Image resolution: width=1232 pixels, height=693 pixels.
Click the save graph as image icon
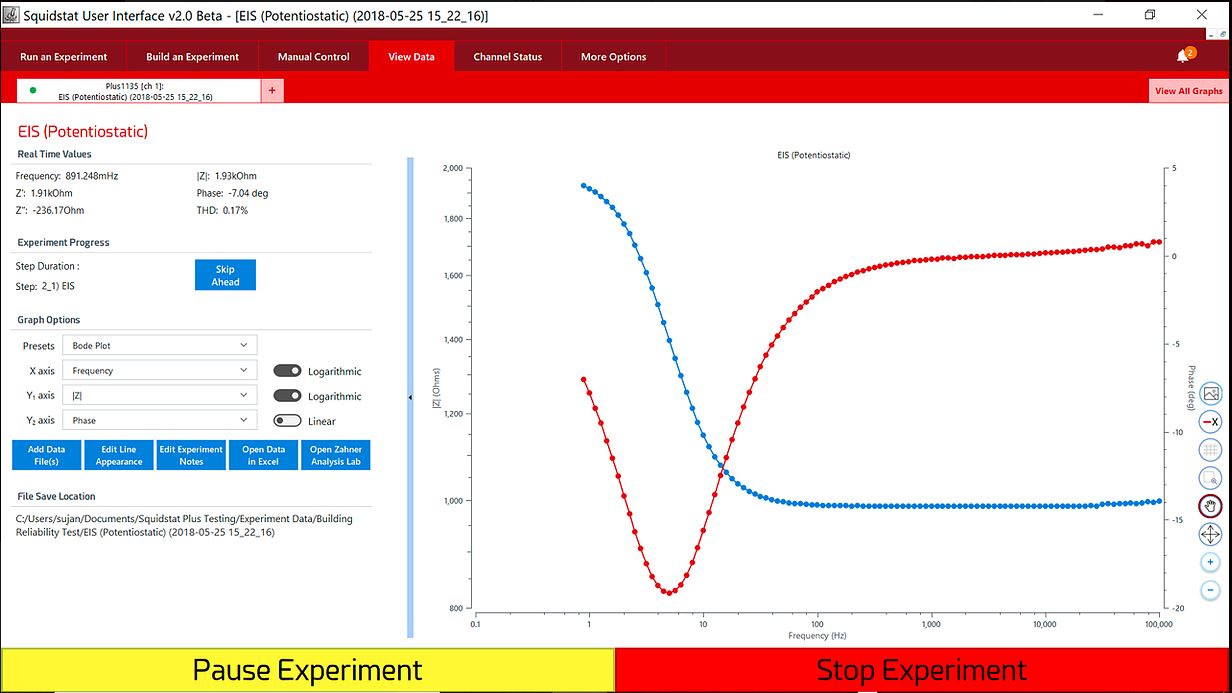(x=1210, y=393)
